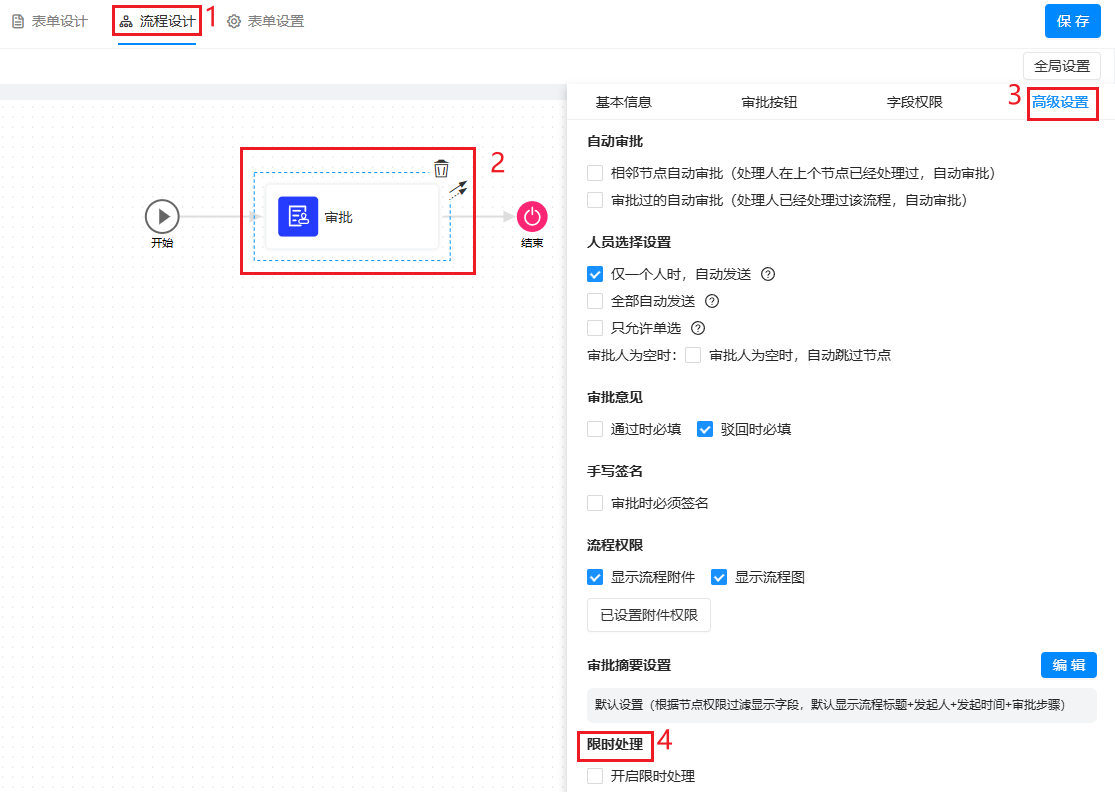Toggle 审批时必须签名 checkbox
Image resolution: width=1115 pixels, height=792 pixels.
(x=595, y=503)
